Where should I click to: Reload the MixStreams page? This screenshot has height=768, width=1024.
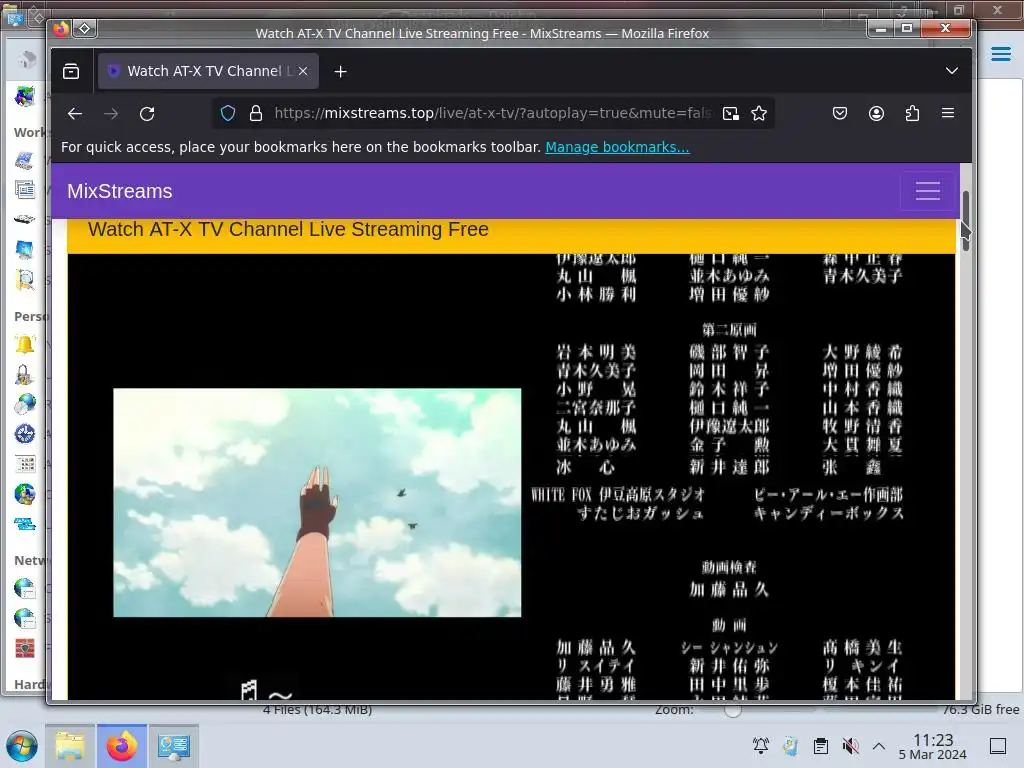[147, 114]
